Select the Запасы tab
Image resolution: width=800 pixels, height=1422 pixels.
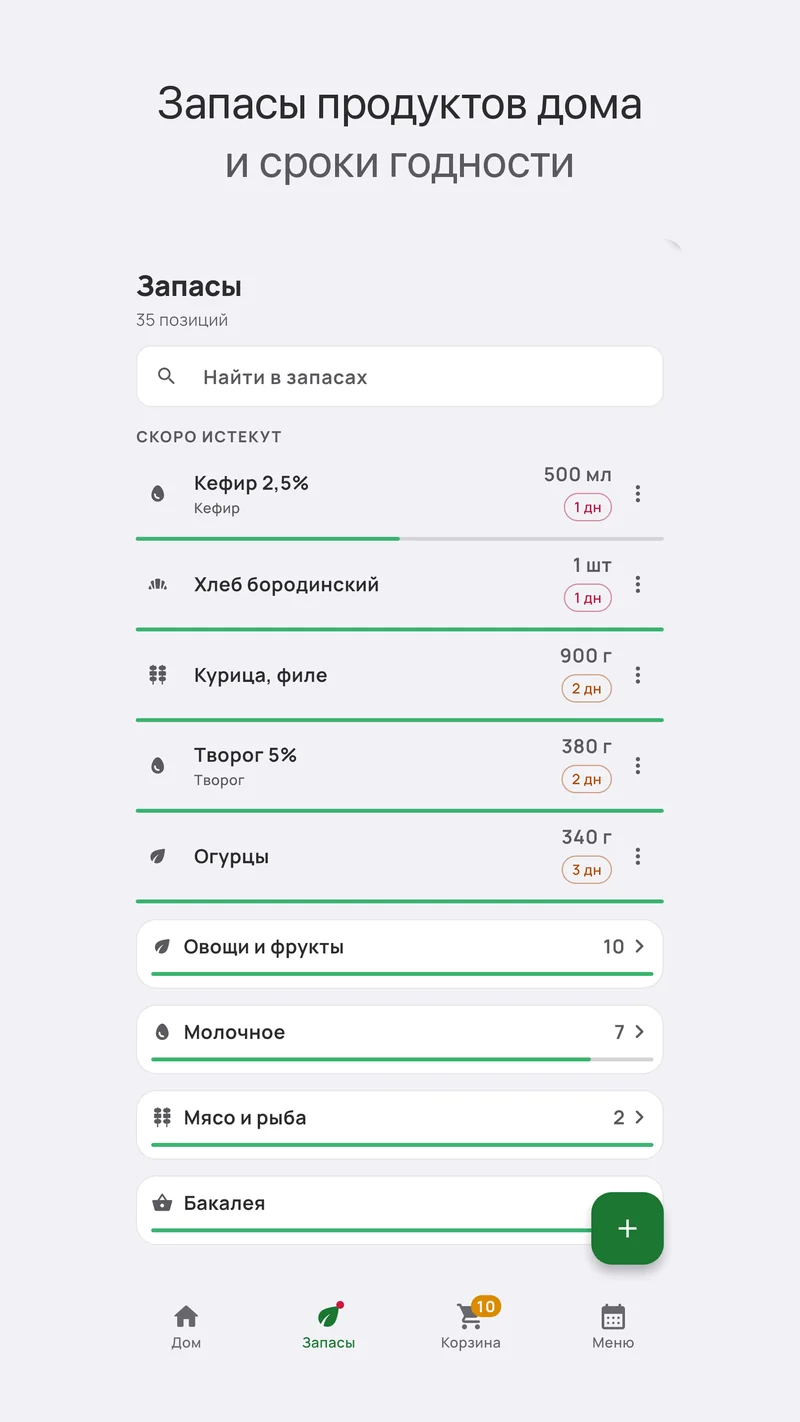click(x=329, y=1327)
